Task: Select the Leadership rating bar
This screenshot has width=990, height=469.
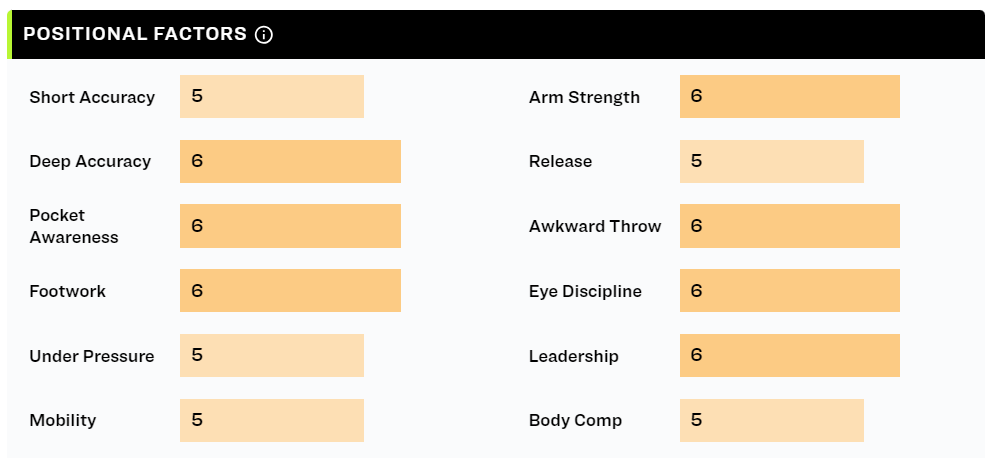Action: 790,355
